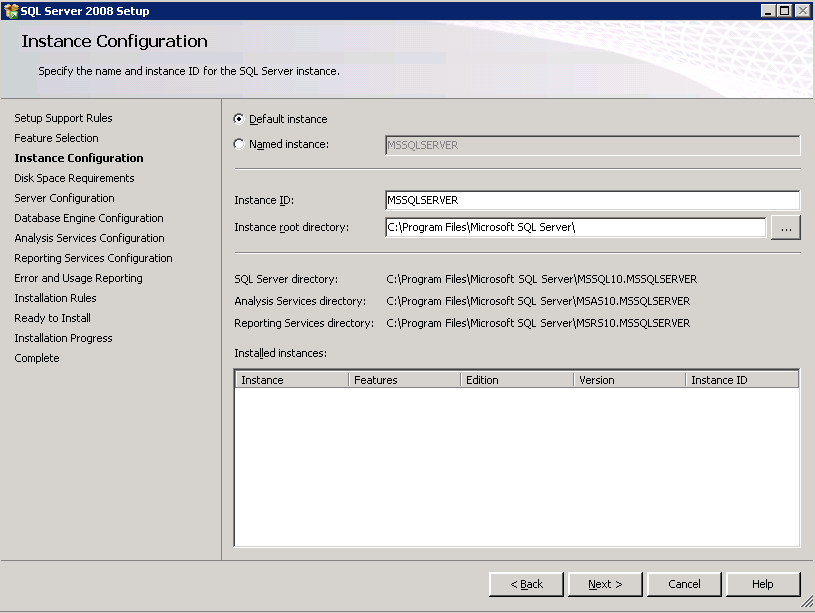Go to Feature Selection step

tap(56, 138)
